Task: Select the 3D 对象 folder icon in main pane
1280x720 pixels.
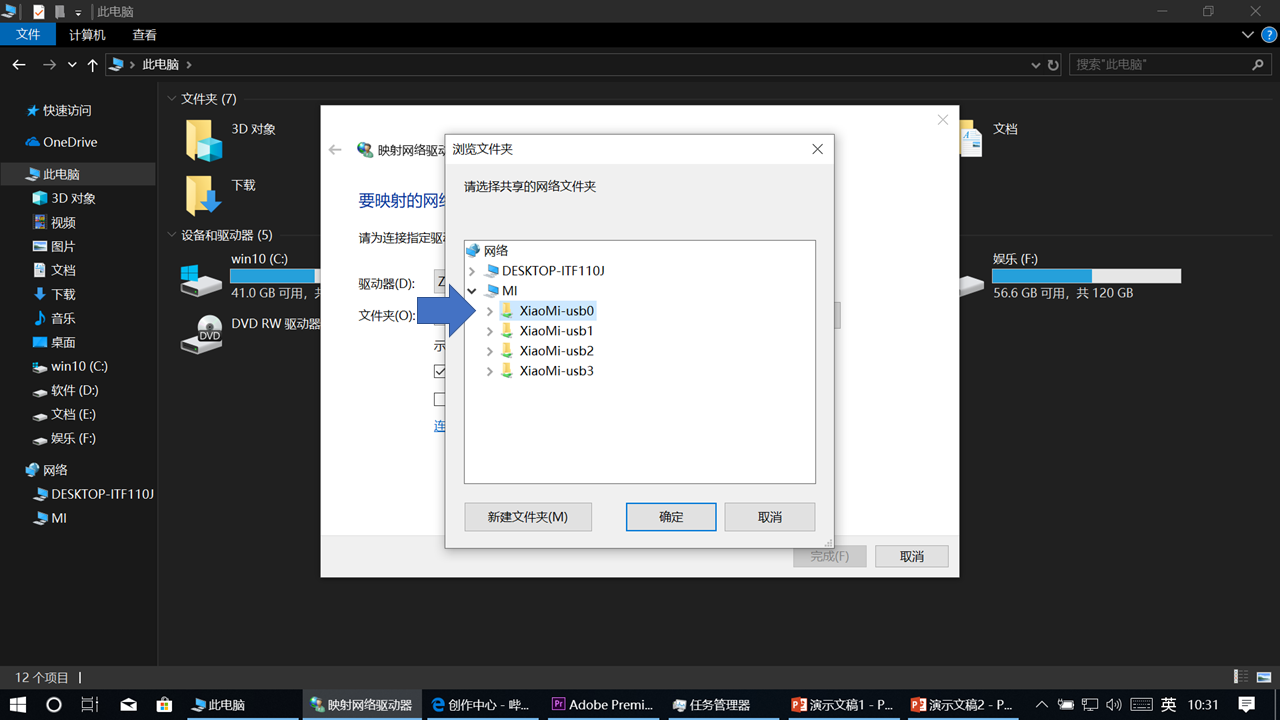Action: pos(204,140)
